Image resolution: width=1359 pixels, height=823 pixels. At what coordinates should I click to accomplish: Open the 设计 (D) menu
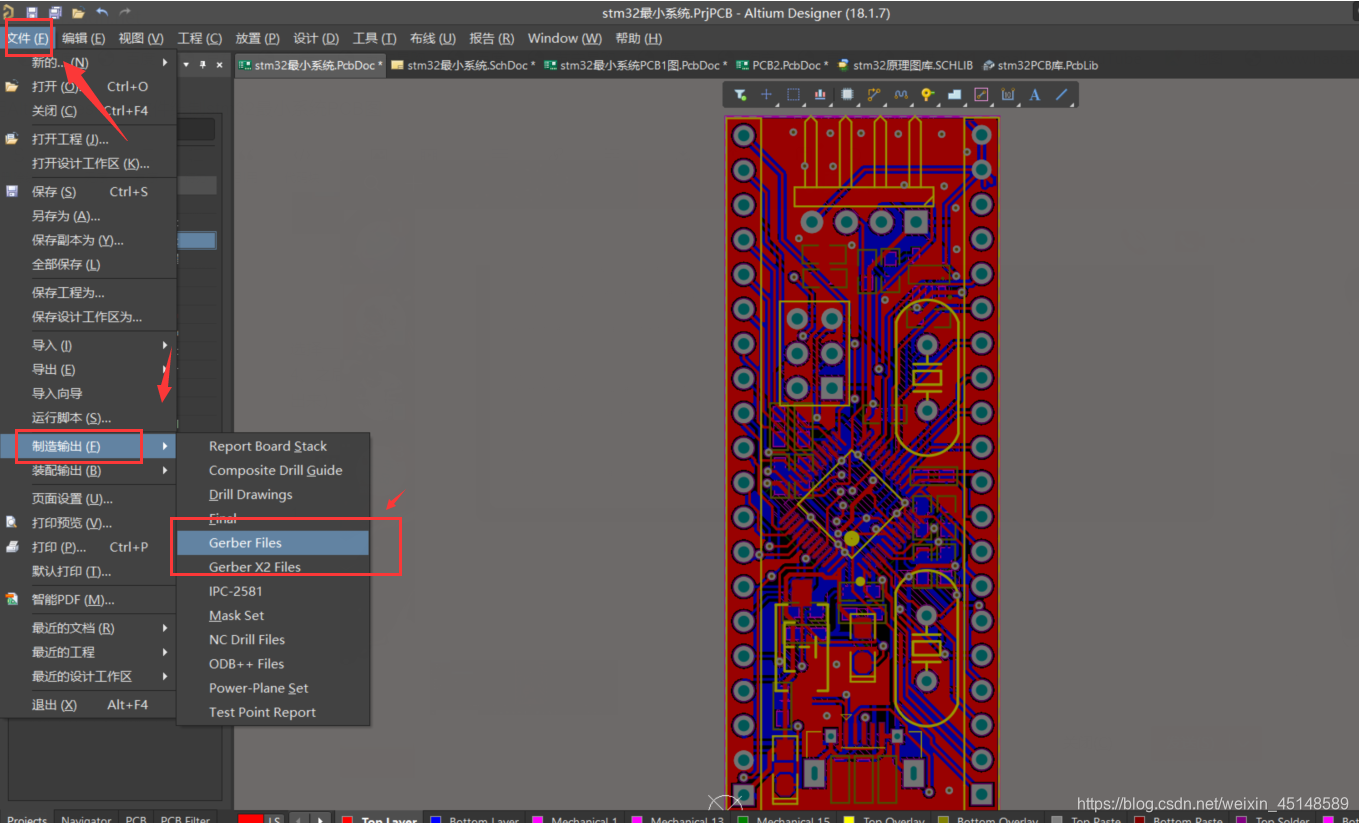click(x=316, y=38)
